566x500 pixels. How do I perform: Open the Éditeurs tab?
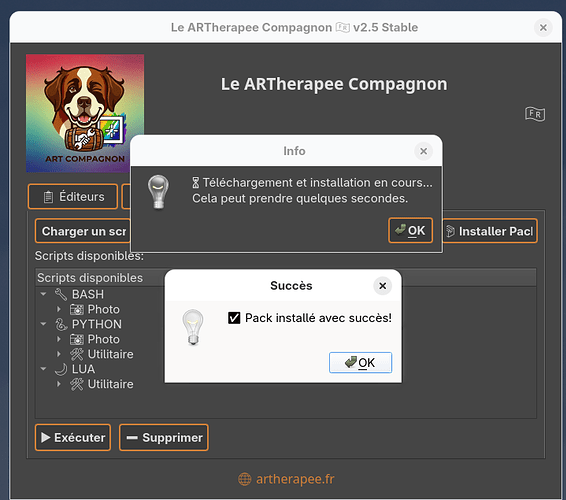point(73,197)
